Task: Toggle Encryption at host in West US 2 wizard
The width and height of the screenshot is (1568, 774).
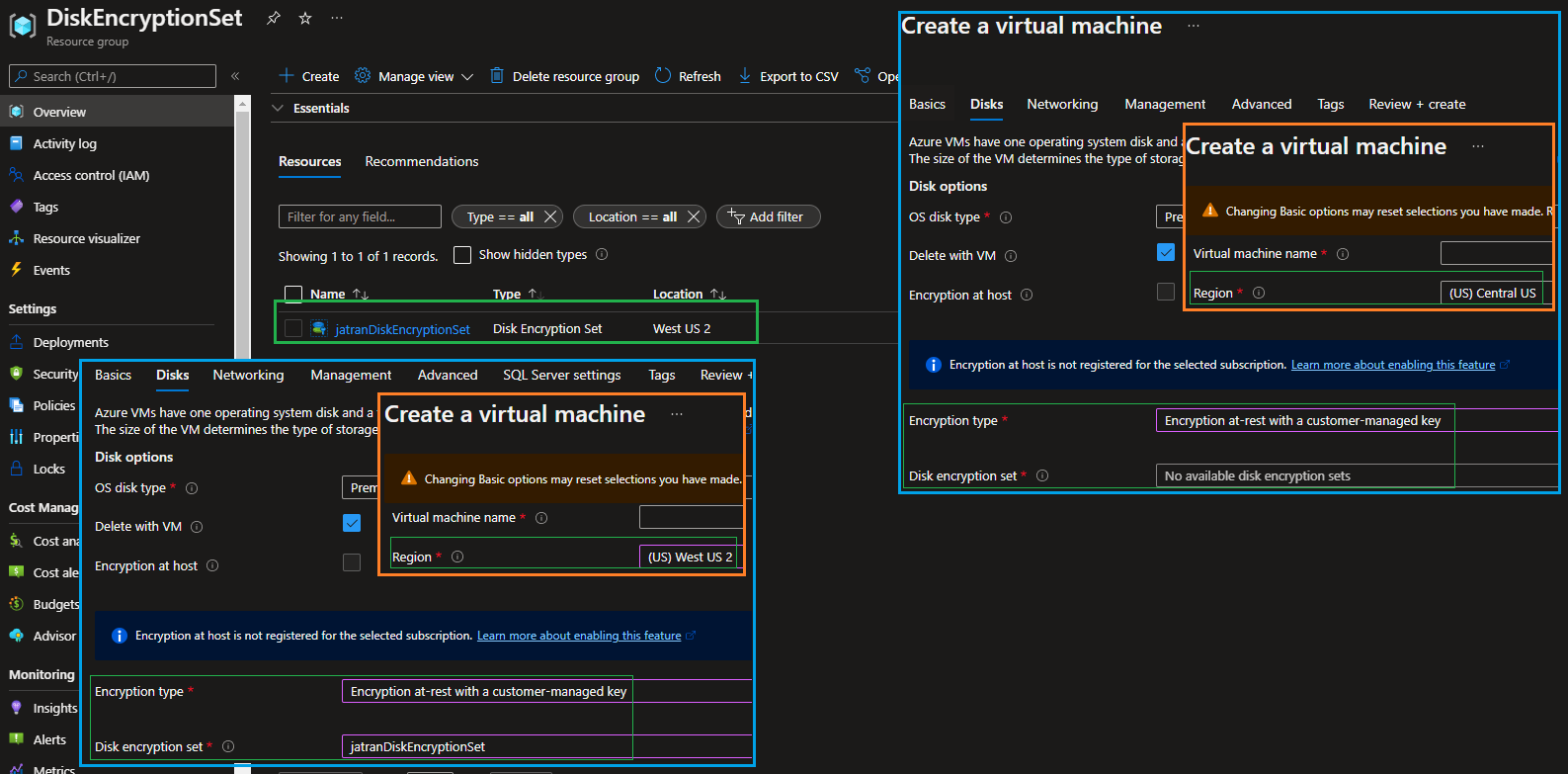Action: (x=352, y=562)
